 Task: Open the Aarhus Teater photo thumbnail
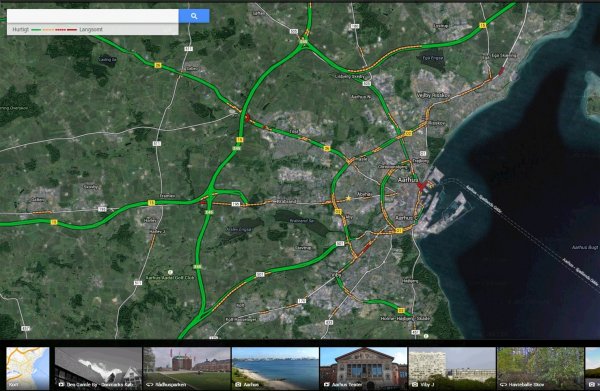point(364,368)
